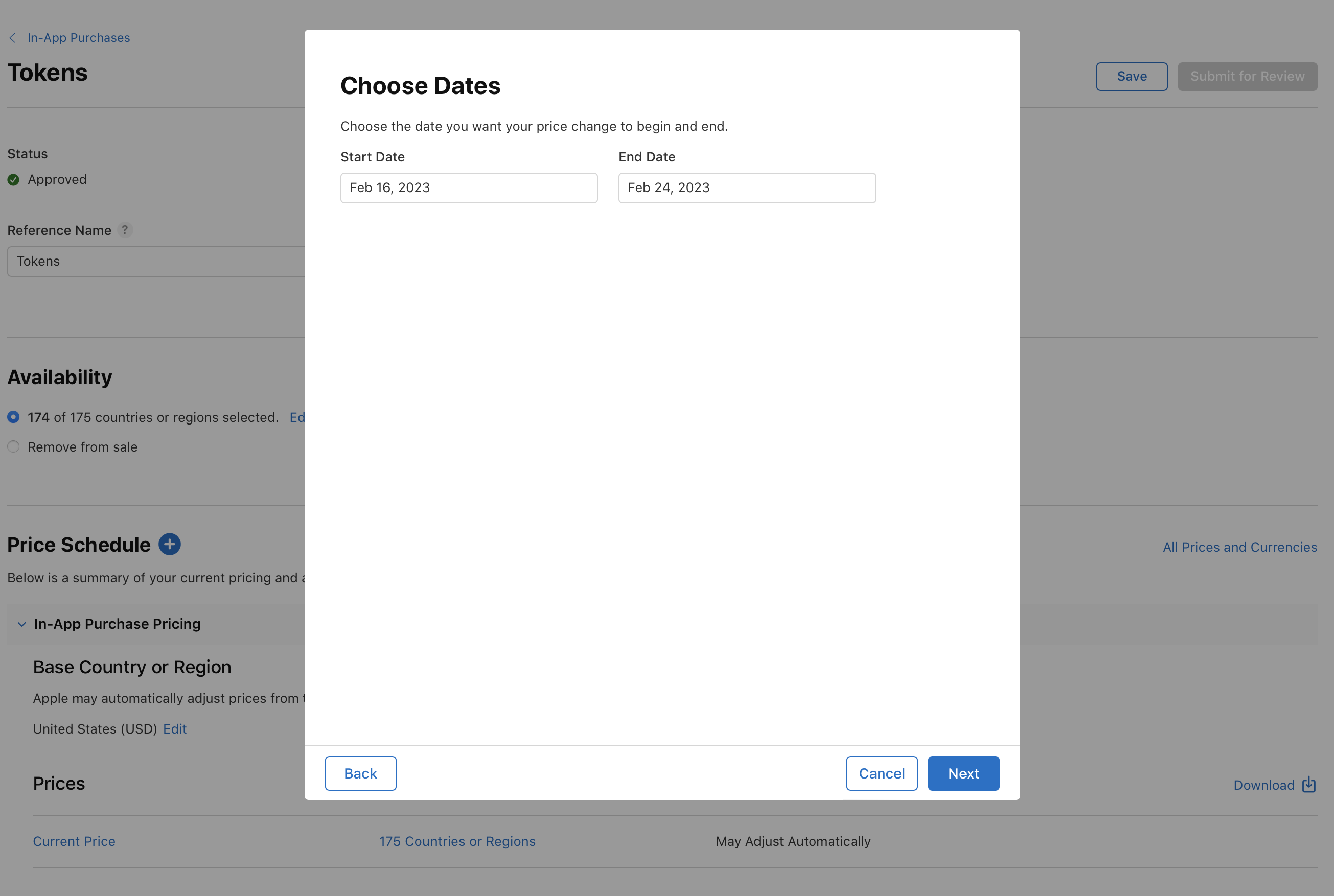Click the Reference Name help icon
This screenshot has width=1334, height=896.
pos(125,230)
